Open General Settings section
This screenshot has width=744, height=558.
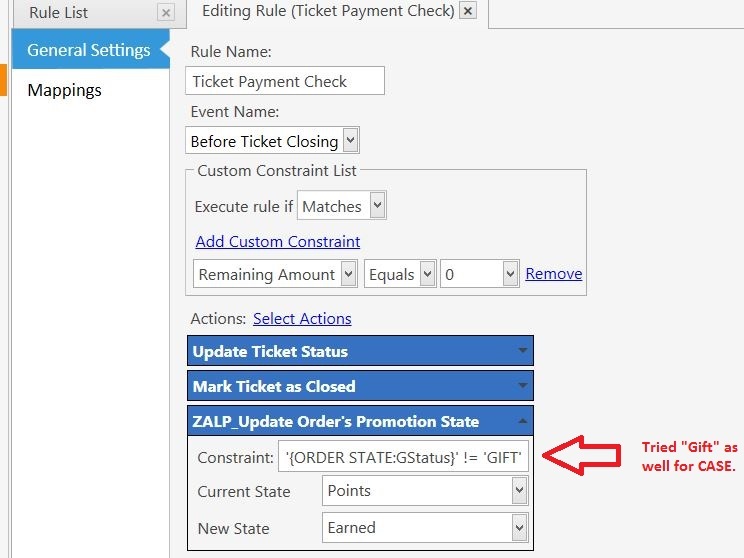[x=88, y=50]
